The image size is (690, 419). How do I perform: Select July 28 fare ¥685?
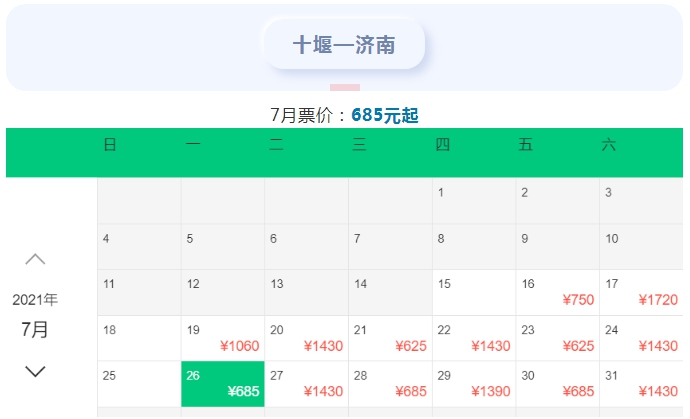390,384
